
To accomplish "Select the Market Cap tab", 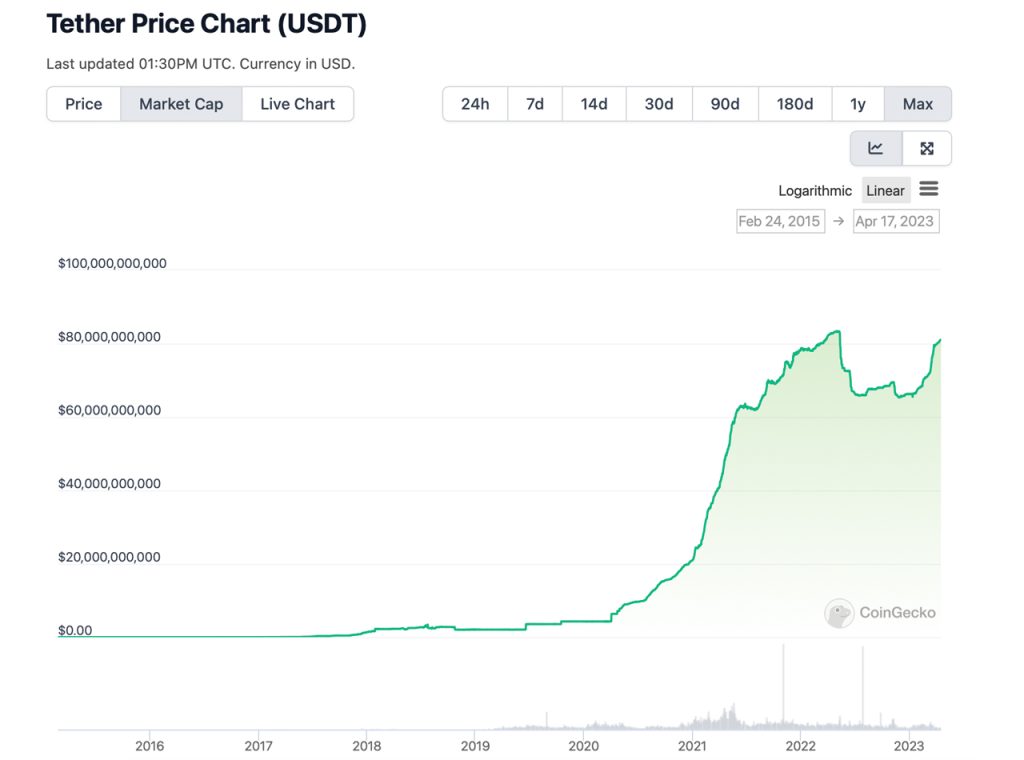I will point(181,103).
